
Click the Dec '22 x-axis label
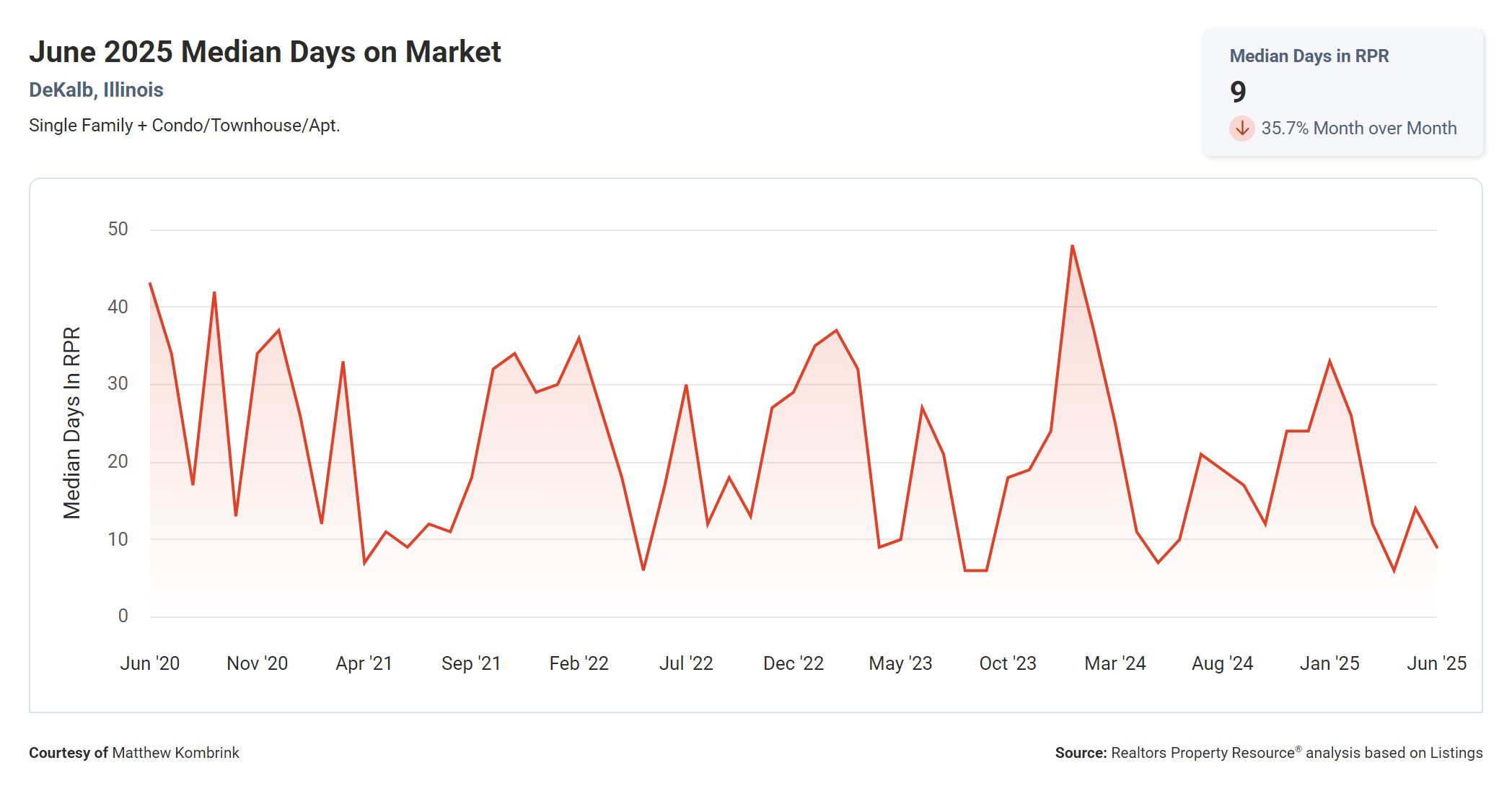click(793, 663)
